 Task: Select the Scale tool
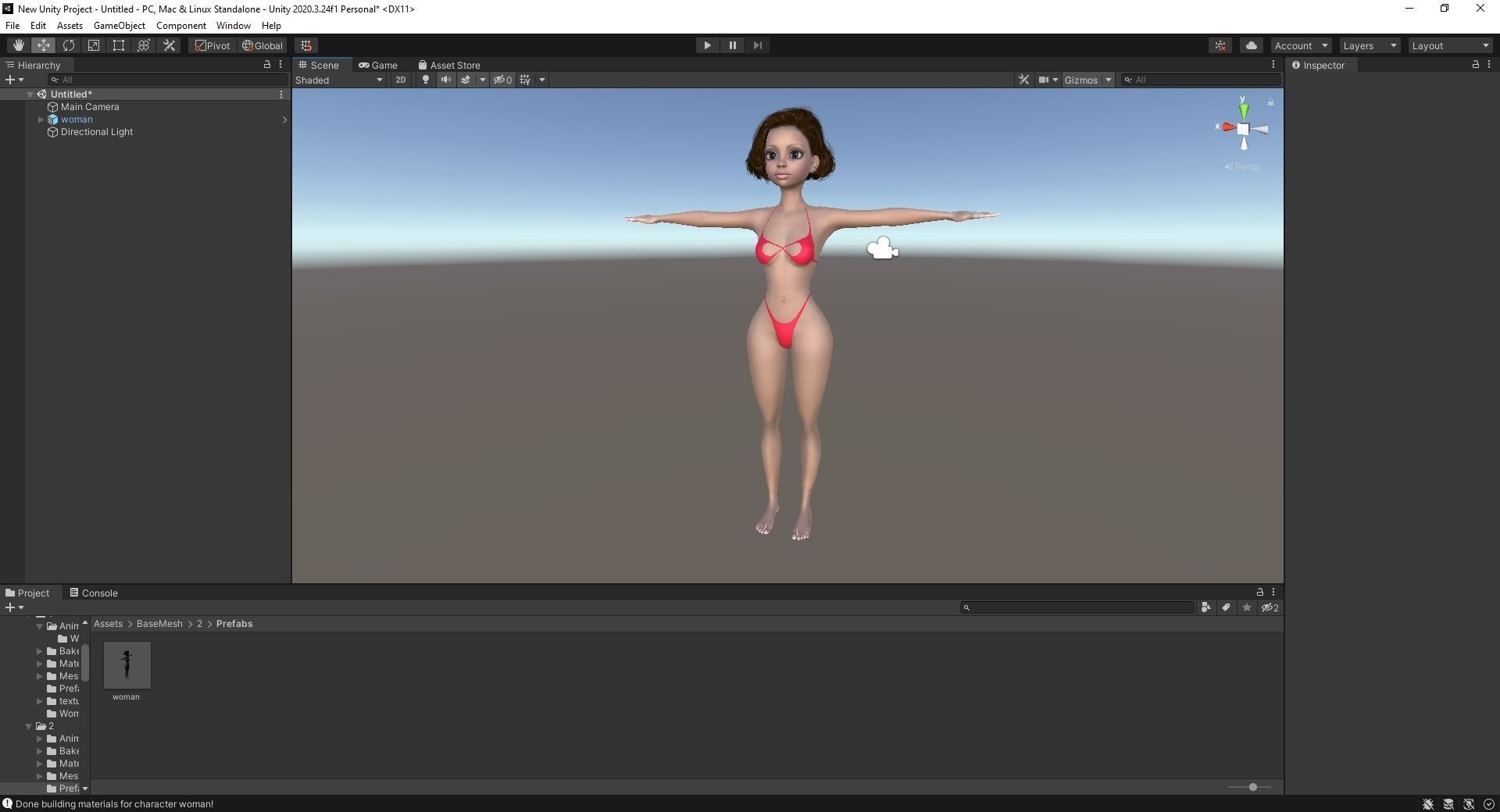tap(93, 45)
